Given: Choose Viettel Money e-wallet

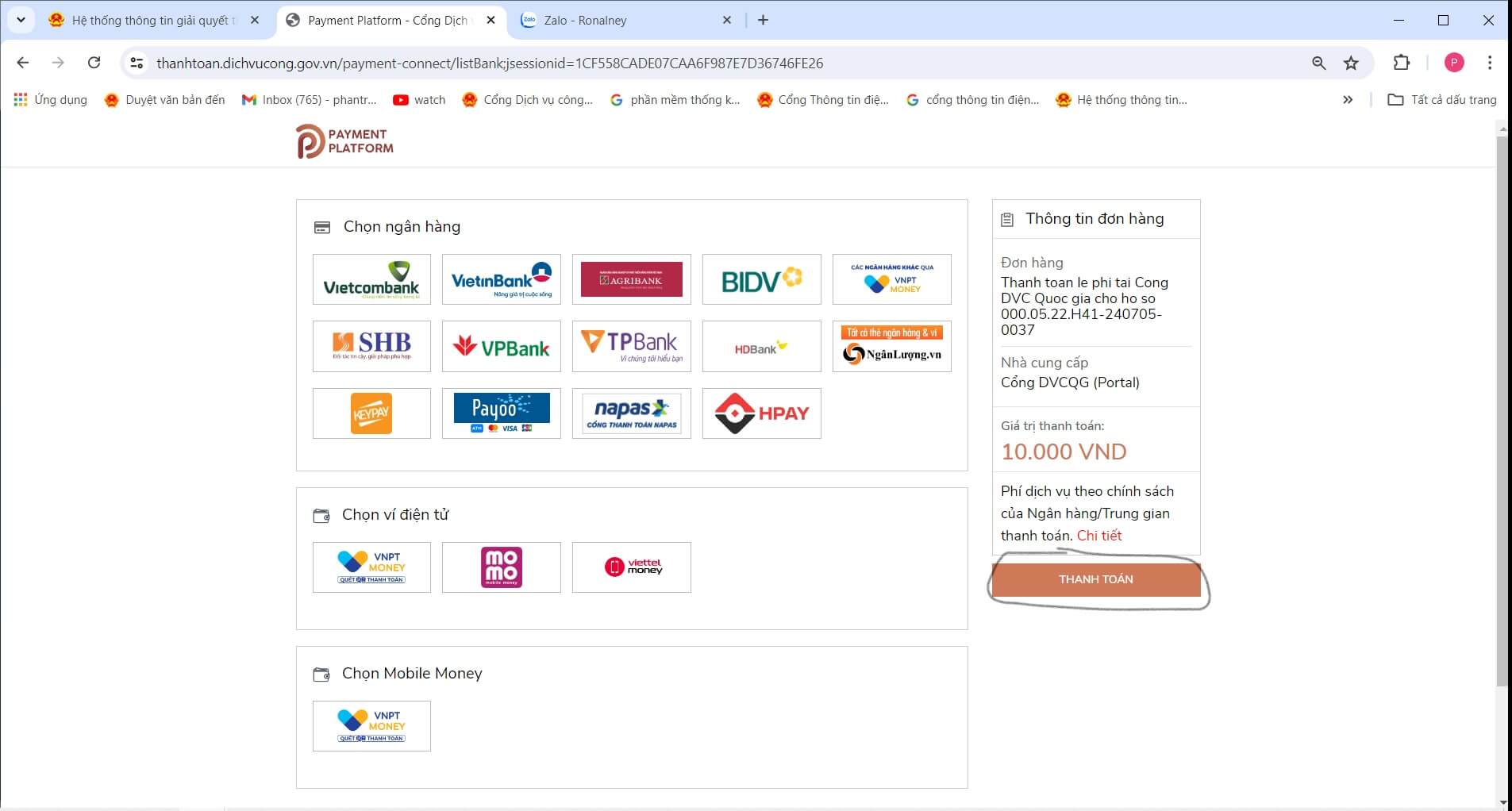Looking at the screenshot, I should (631, 567).
